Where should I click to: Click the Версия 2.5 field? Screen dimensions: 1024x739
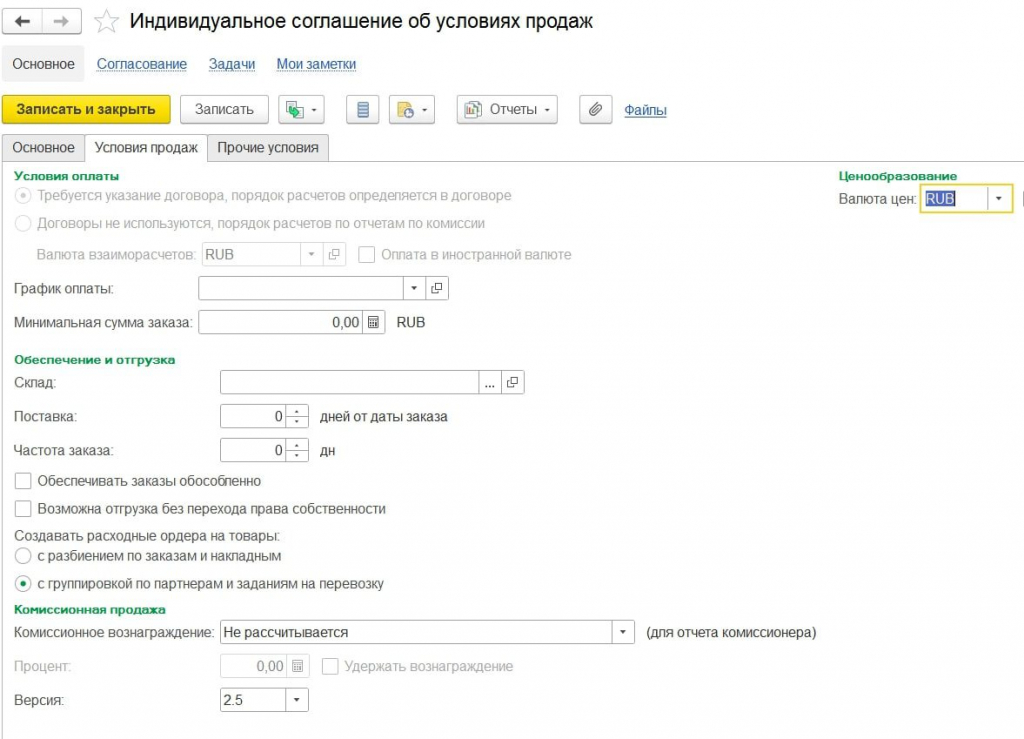coord(253,699)
